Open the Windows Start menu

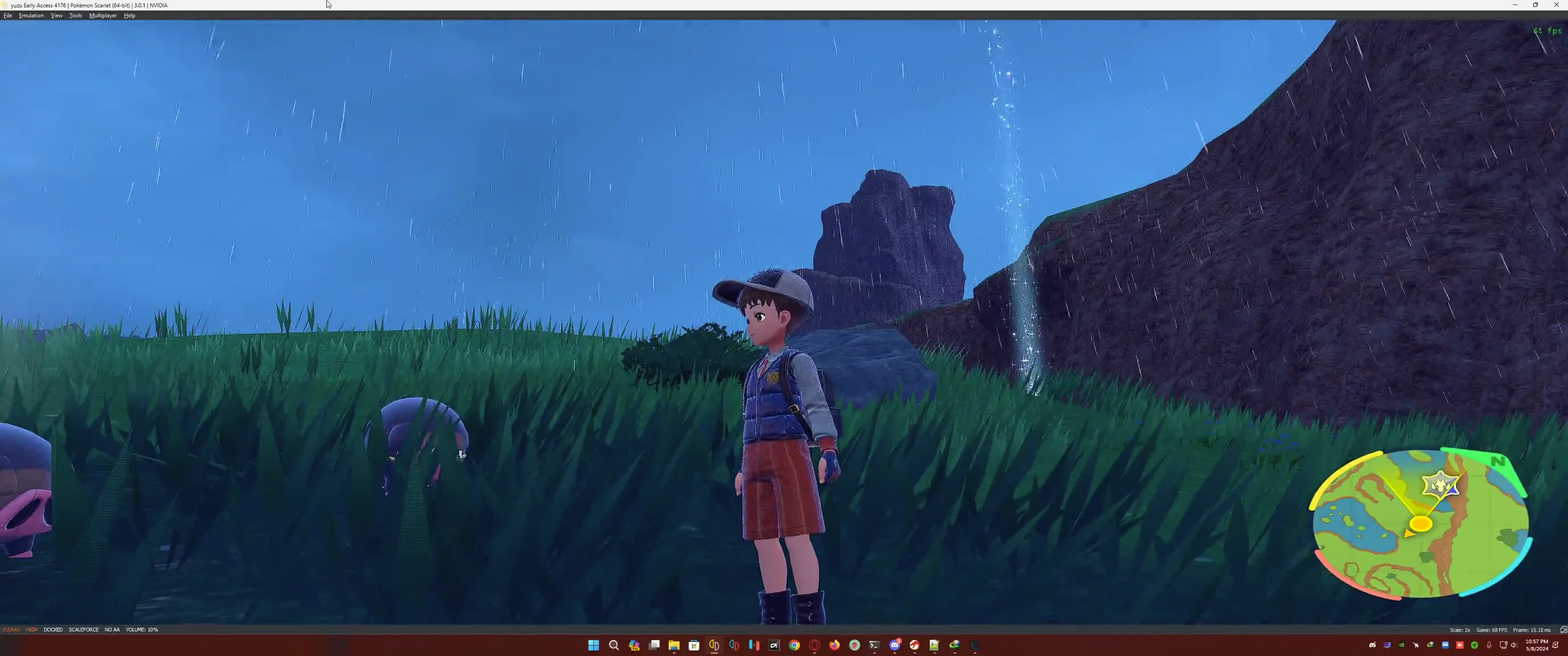pos(594,645)
